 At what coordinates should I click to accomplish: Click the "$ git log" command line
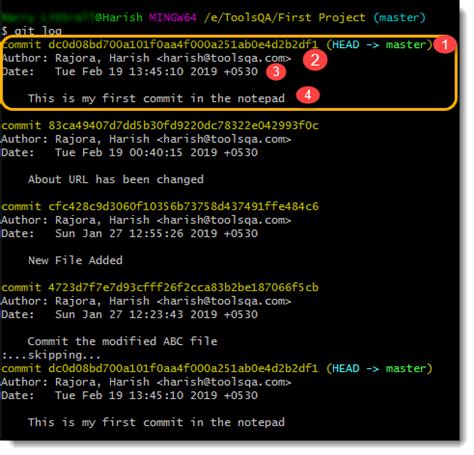point(31,31)
